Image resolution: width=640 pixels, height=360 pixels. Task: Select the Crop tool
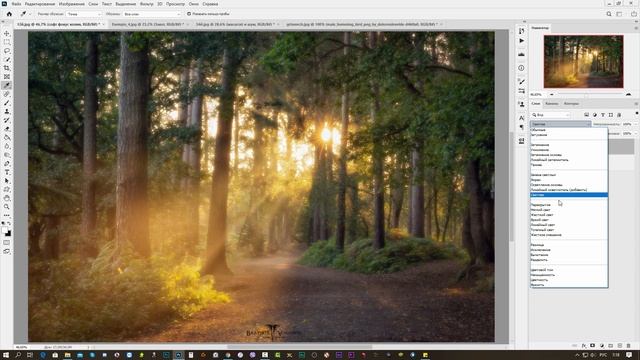point(7,68)
